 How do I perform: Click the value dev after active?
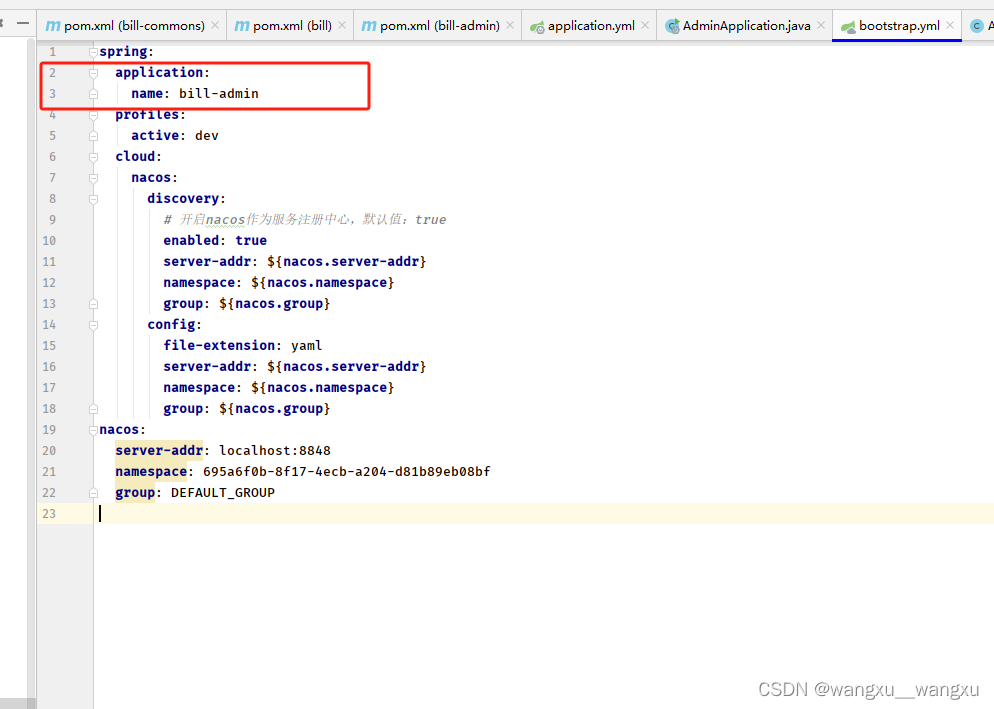click(207, 136)
